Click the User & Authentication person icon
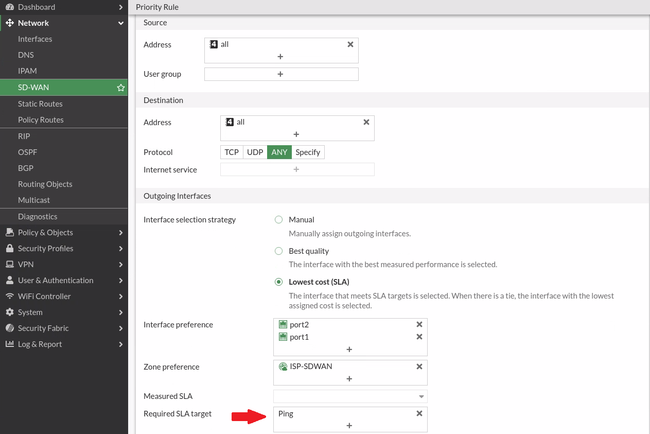650x434 pixels. pos(10,280)
